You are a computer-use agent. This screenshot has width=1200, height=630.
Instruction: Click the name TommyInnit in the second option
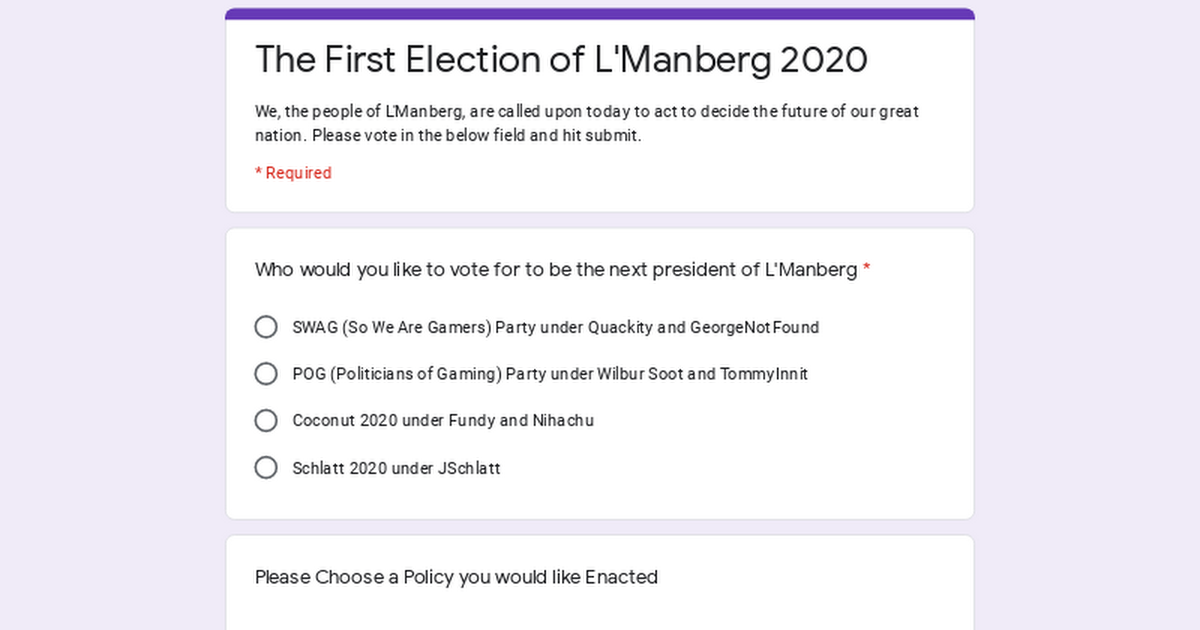(x=764, y=374)
